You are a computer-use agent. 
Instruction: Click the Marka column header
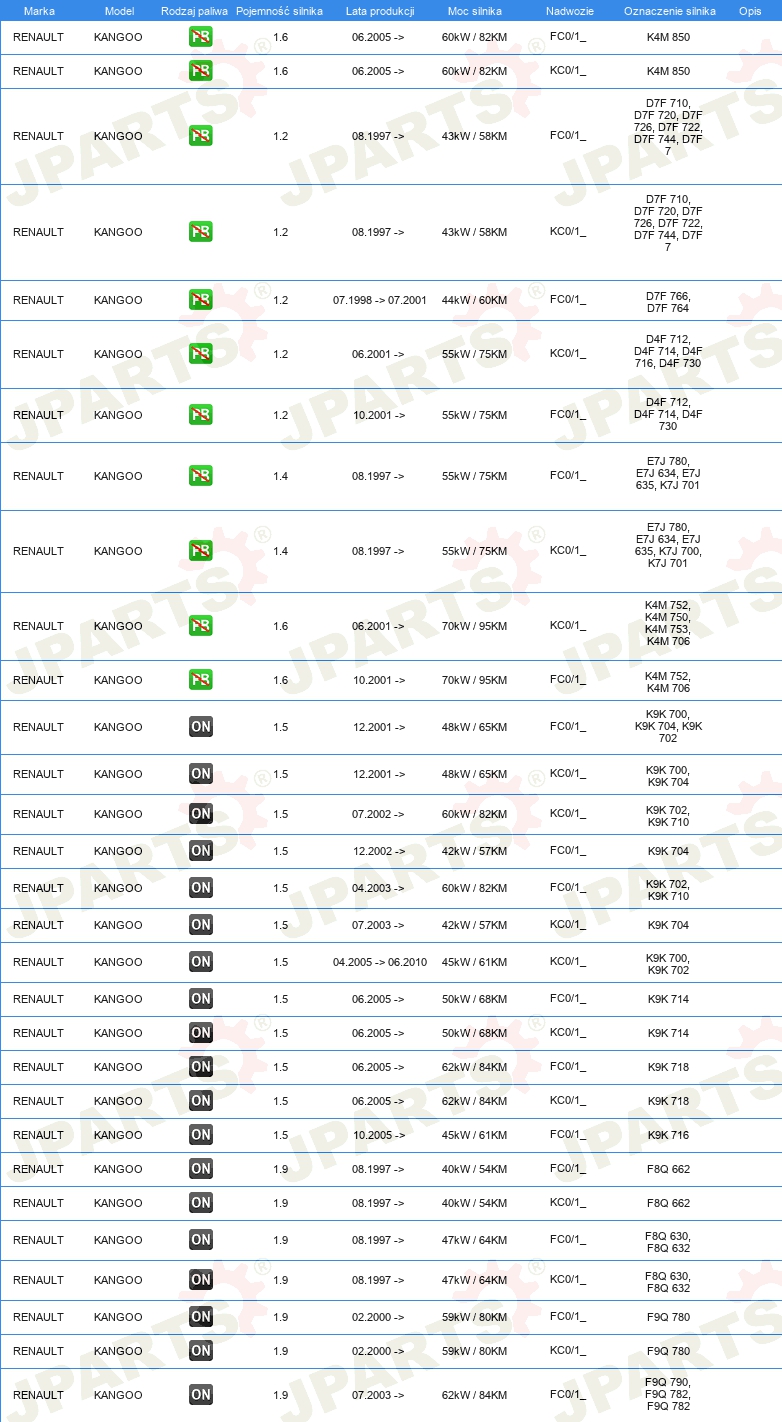point(39,11)
